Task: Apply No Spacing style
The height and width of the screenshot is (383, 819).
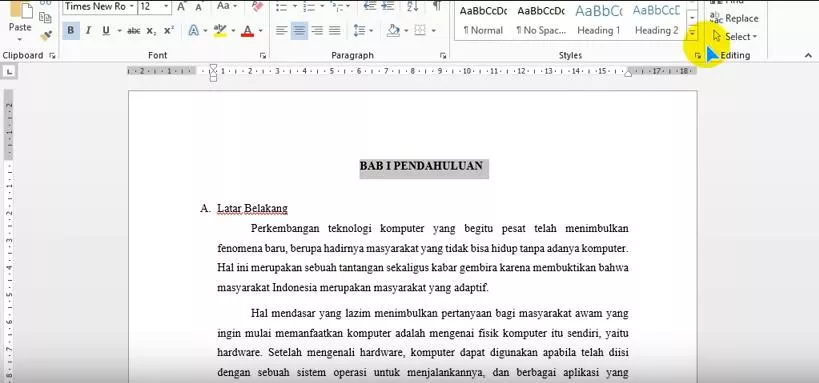Action: [x=541, y=20]
